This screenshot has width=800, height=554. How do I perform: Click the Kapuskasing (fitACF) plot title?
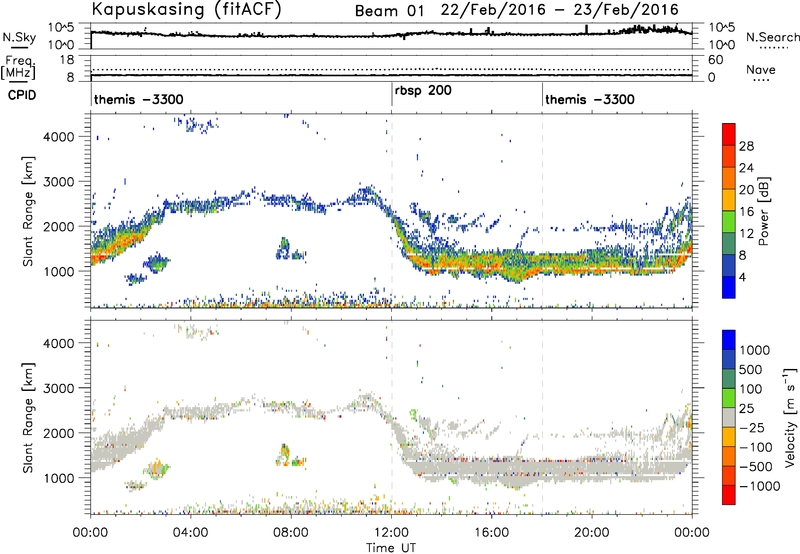[186, 9]
